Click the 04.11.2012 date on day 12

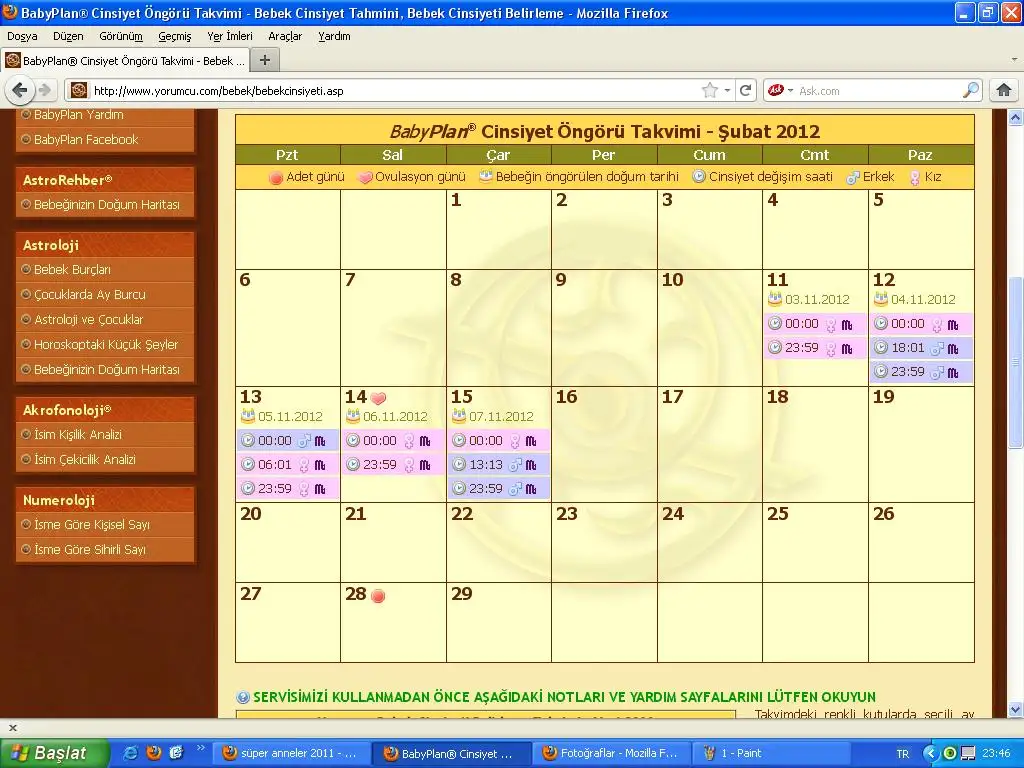[x=923, y=300]
